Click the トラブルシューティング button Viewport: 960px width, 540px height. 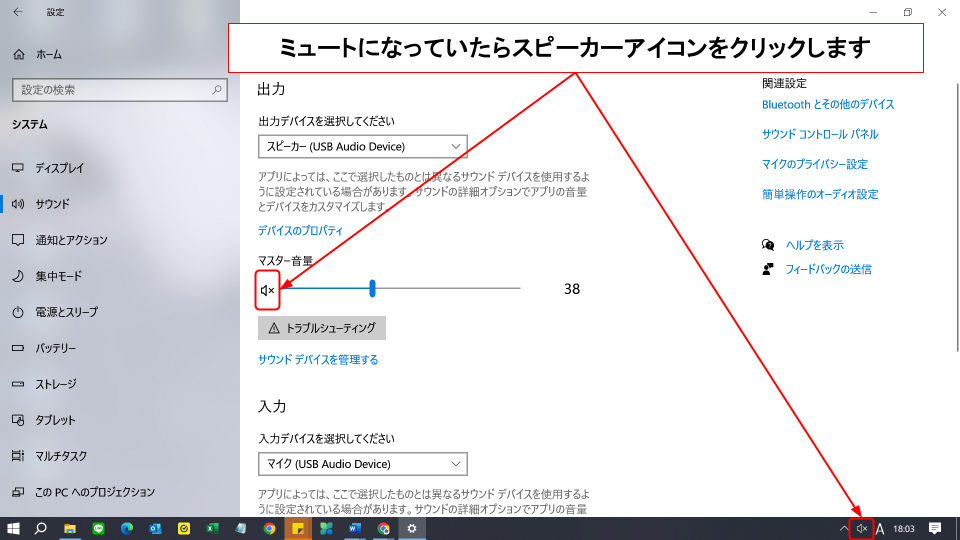pyautogui.click(x=321, y=328)
